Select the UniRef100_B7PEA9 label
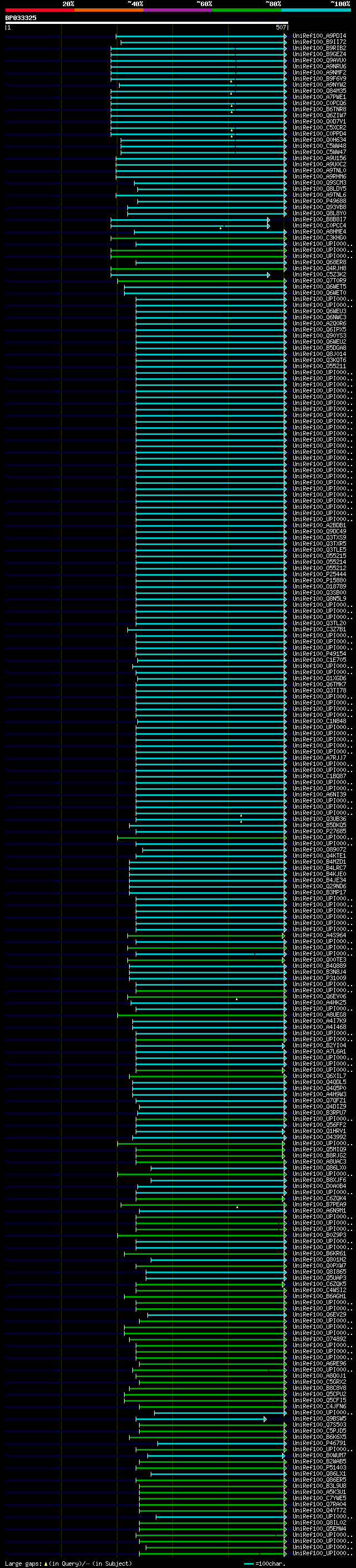Image resolution: width=356 pixels, height=1568 pixels. (x=319, y=1205)
